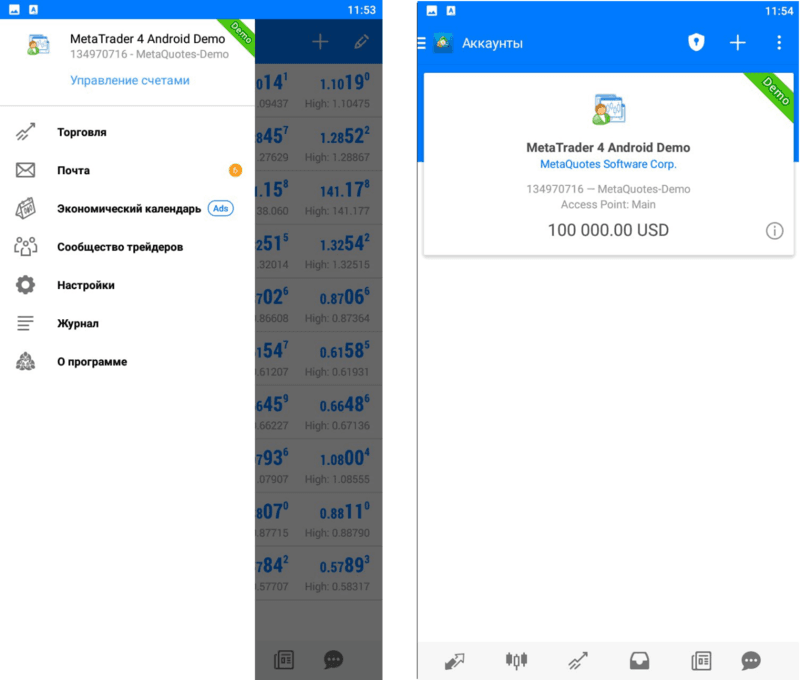800x680 pixels.
Task: Tap 100 000.00 USD balance
Action: [608, 230]
